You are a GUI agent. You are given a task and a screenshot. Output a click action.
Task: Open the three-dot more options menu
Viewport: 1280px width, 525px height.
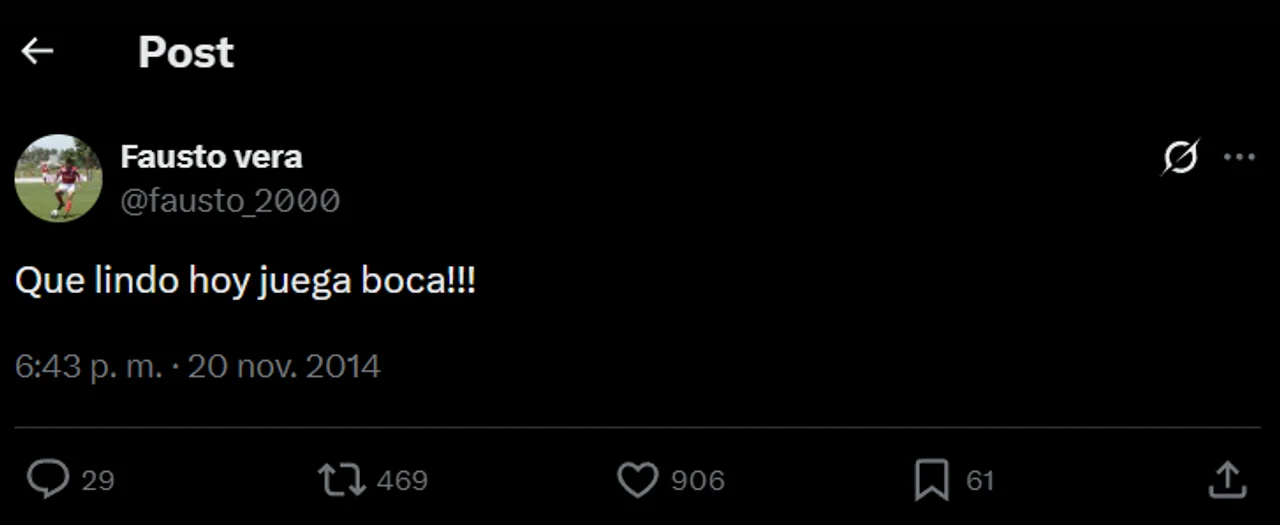1239,157
